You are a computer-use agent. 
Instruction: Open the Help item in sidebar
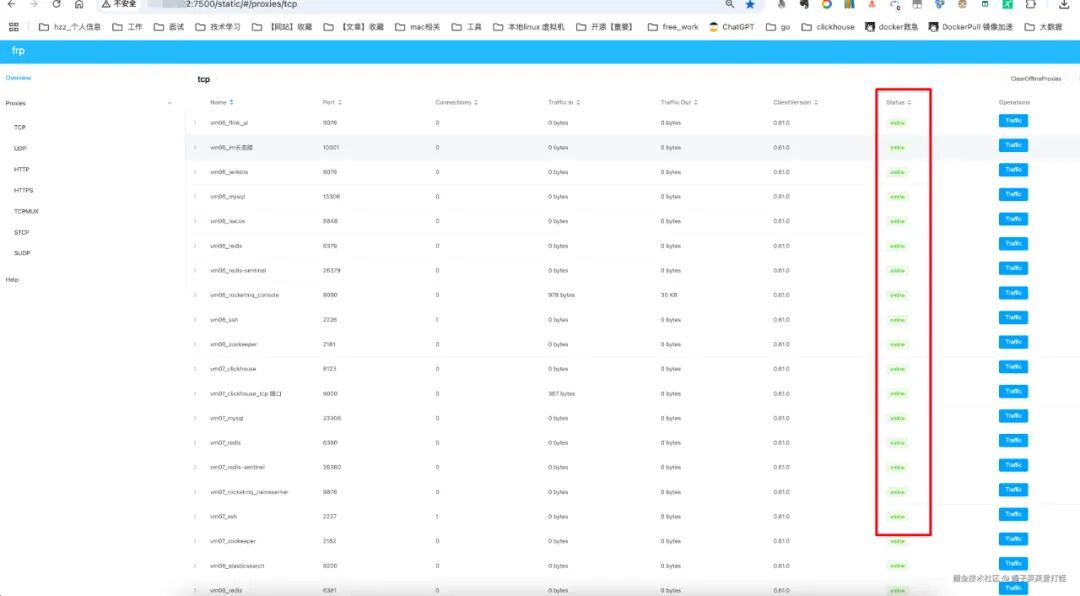(12, 280)
